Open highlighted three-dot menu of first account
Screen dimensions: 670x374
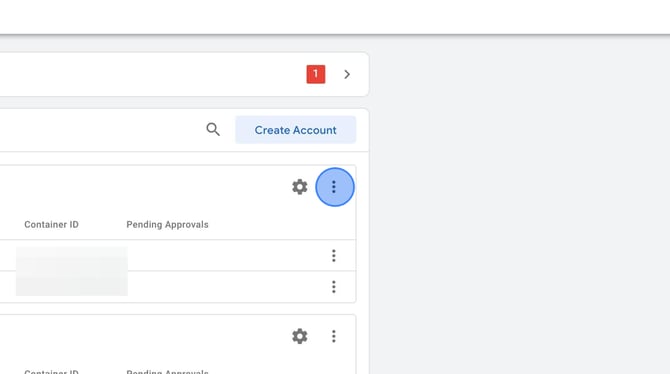pos(335,187)
